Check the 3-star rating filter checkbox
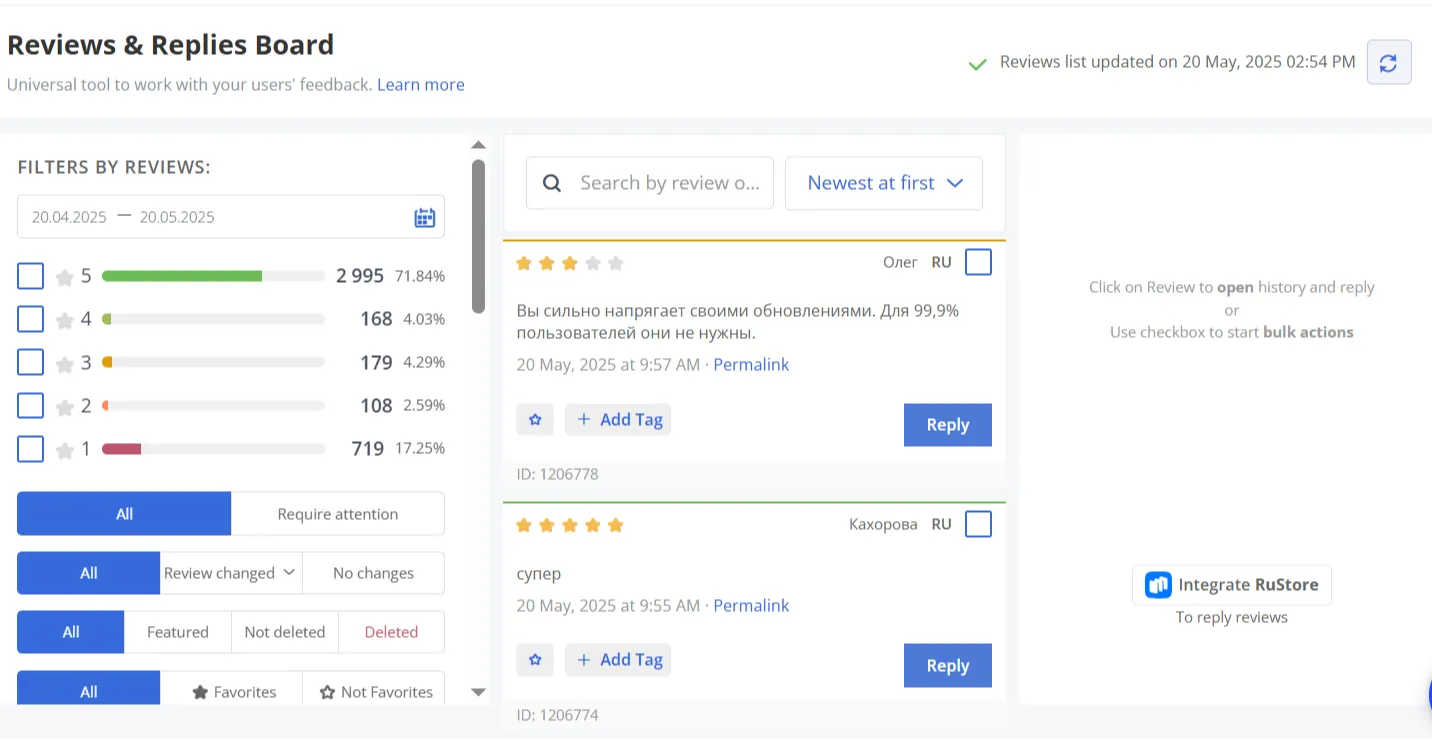The height and width of the screenshot is (743, 1432). [31, 362]
